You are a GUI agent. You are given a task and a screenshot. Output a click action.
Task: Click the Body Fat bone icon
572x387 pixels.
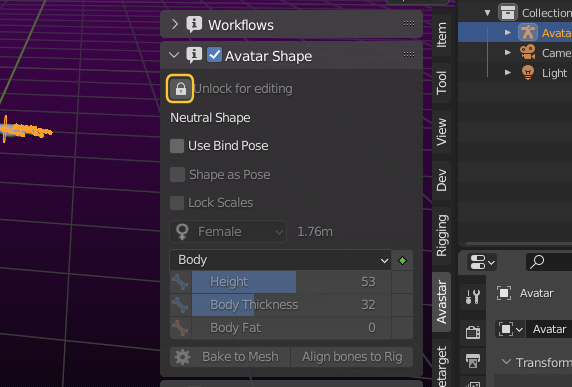180,328
